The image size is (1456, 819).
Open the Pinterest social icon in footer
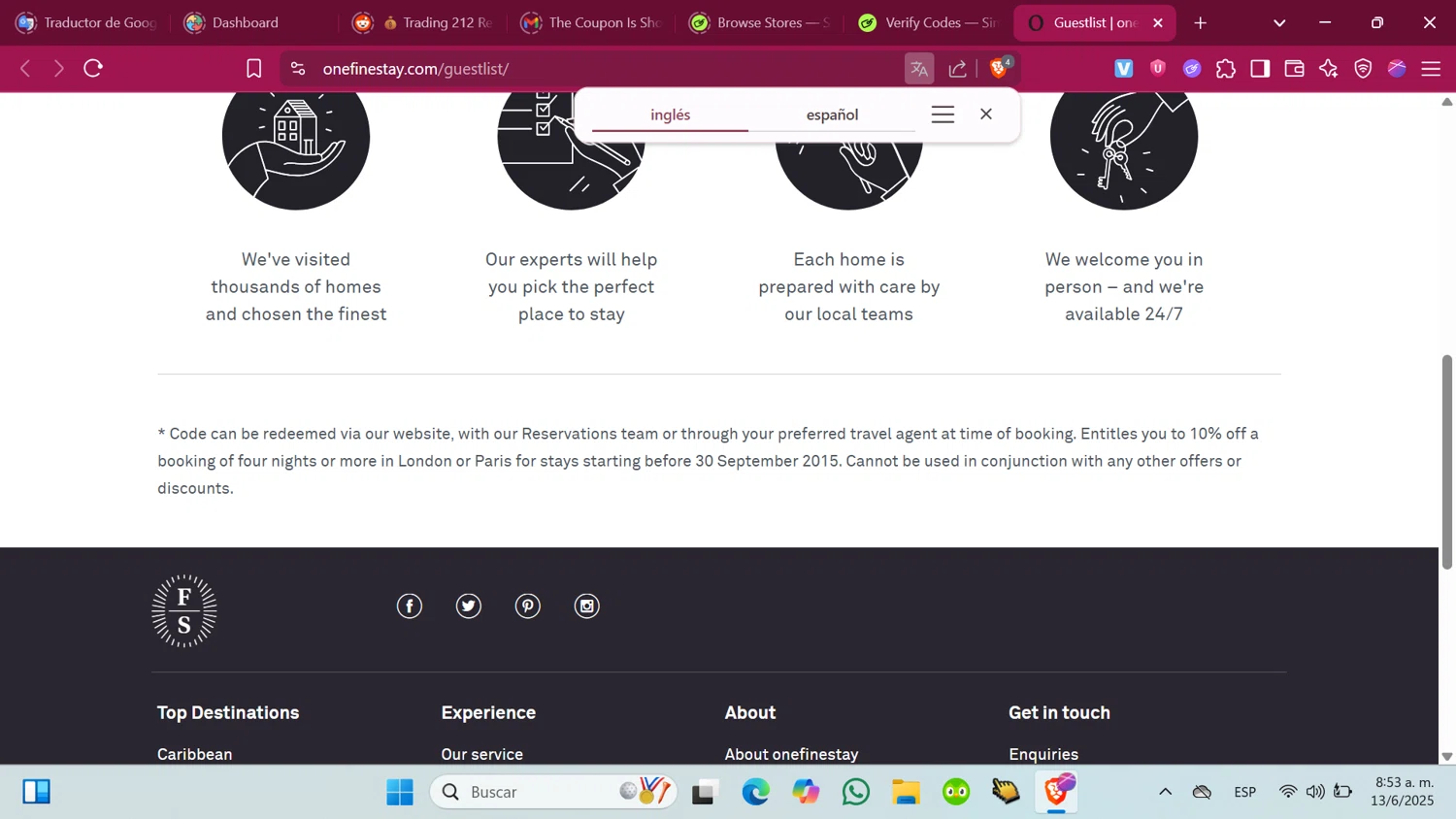pyautogui.click(x=528, y=606)
